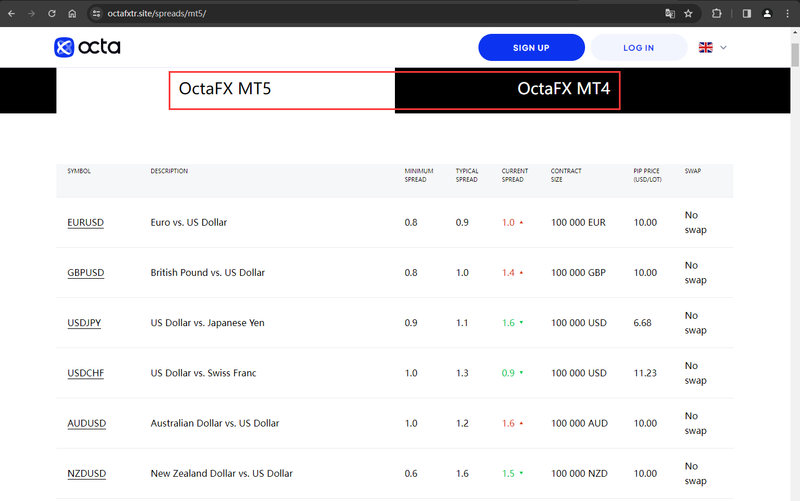Viewport: 800px width, 501px height.
Task: Click USDJPY minimum spread 0.9
Action: (411, 322)
